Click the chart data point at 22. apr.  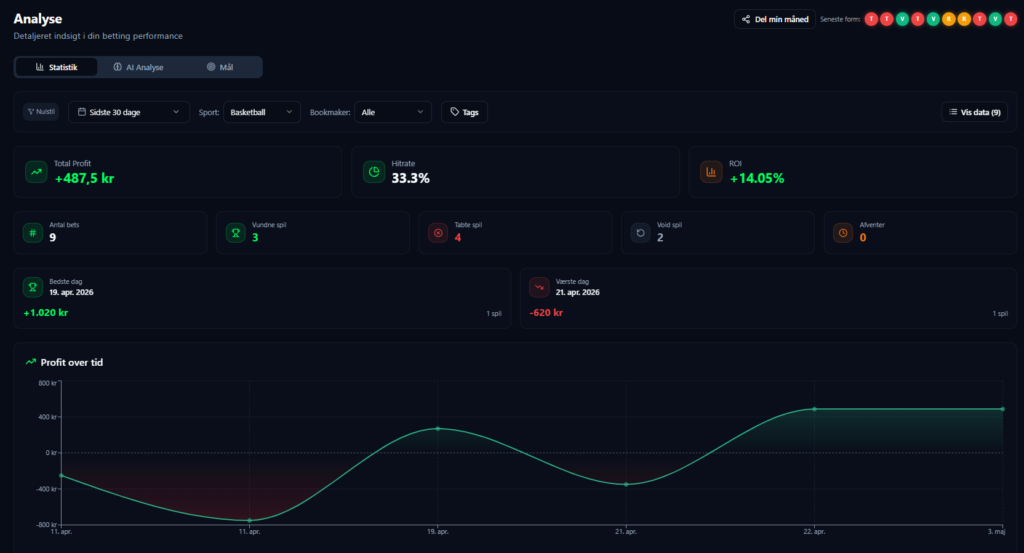tap(814, 409)
